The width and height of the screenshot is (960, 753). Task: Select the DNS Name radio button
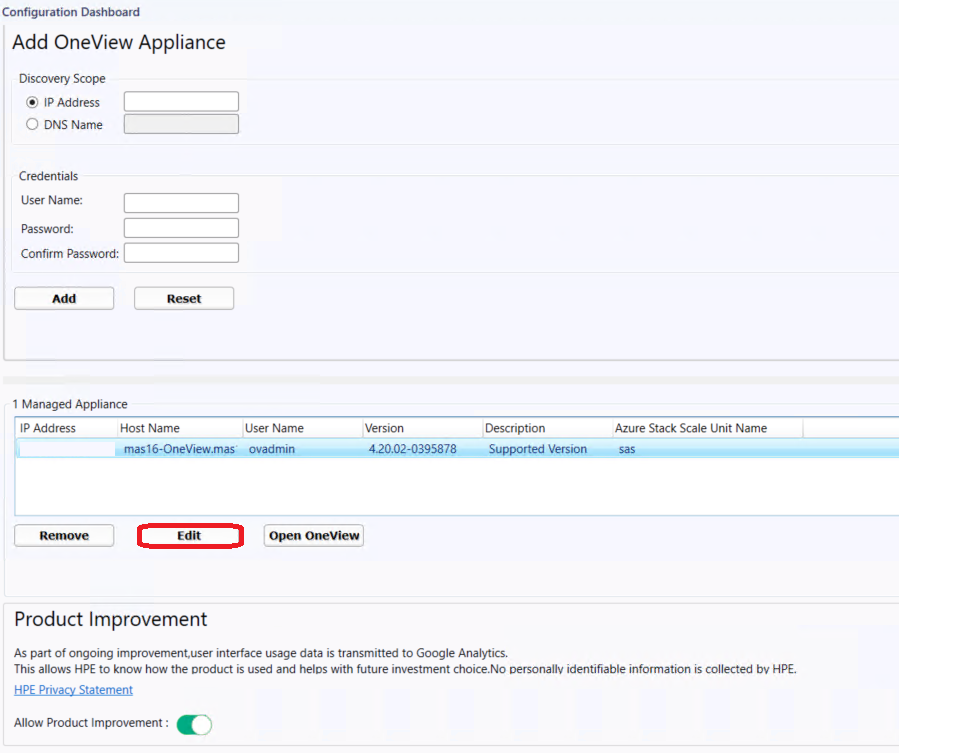click(32, 124)
